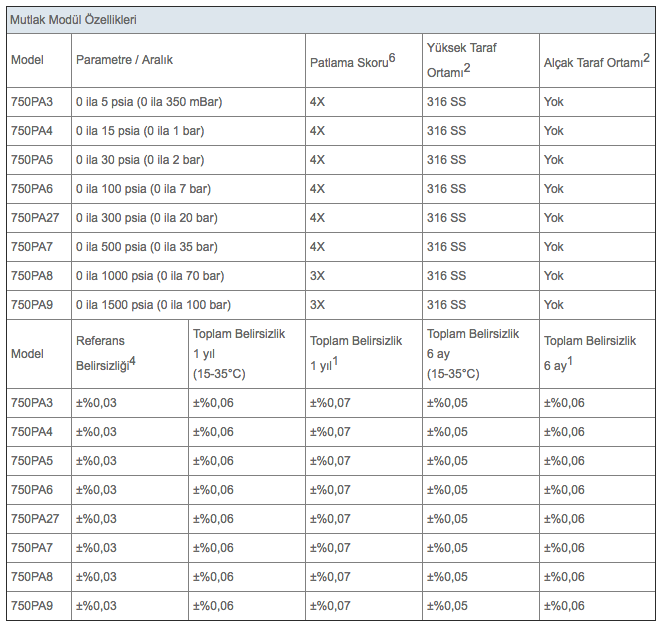
Task: Click the 'Yüksek Taraf Ortamı' header
Action: click(461, 60)
